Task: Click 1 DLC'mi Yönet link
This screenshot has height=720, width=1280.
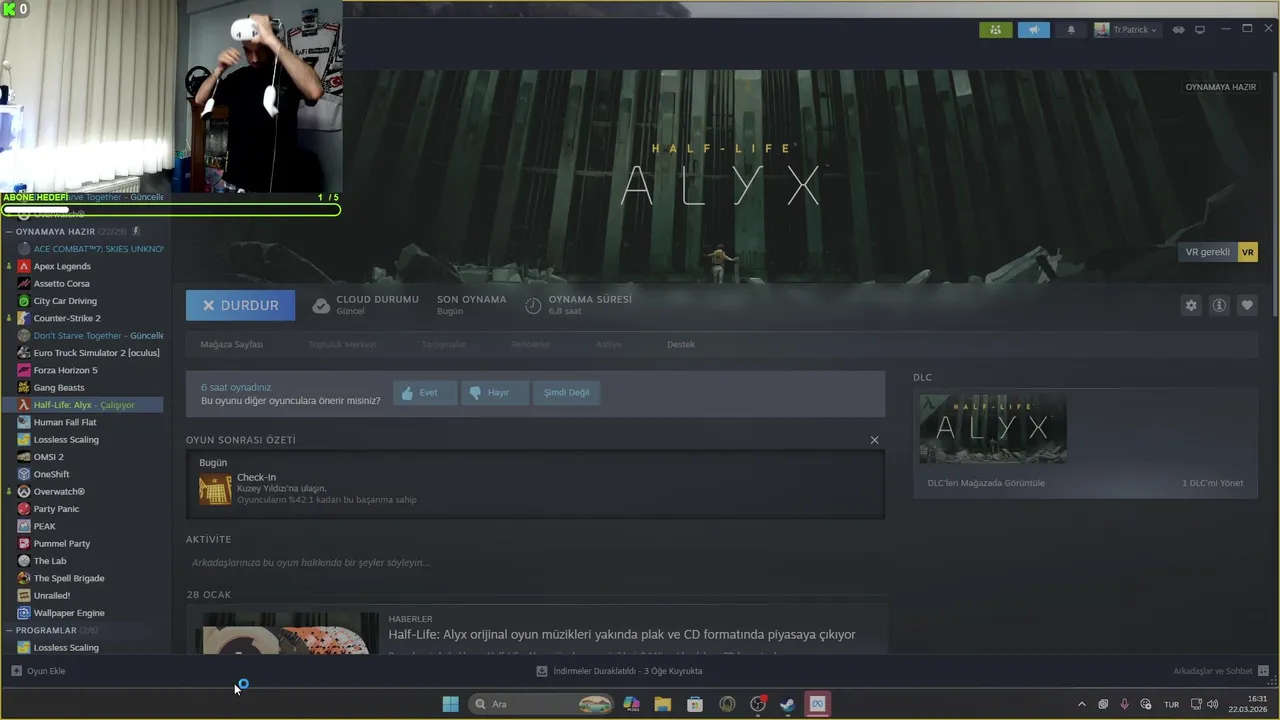Action: pos(1212,483)
